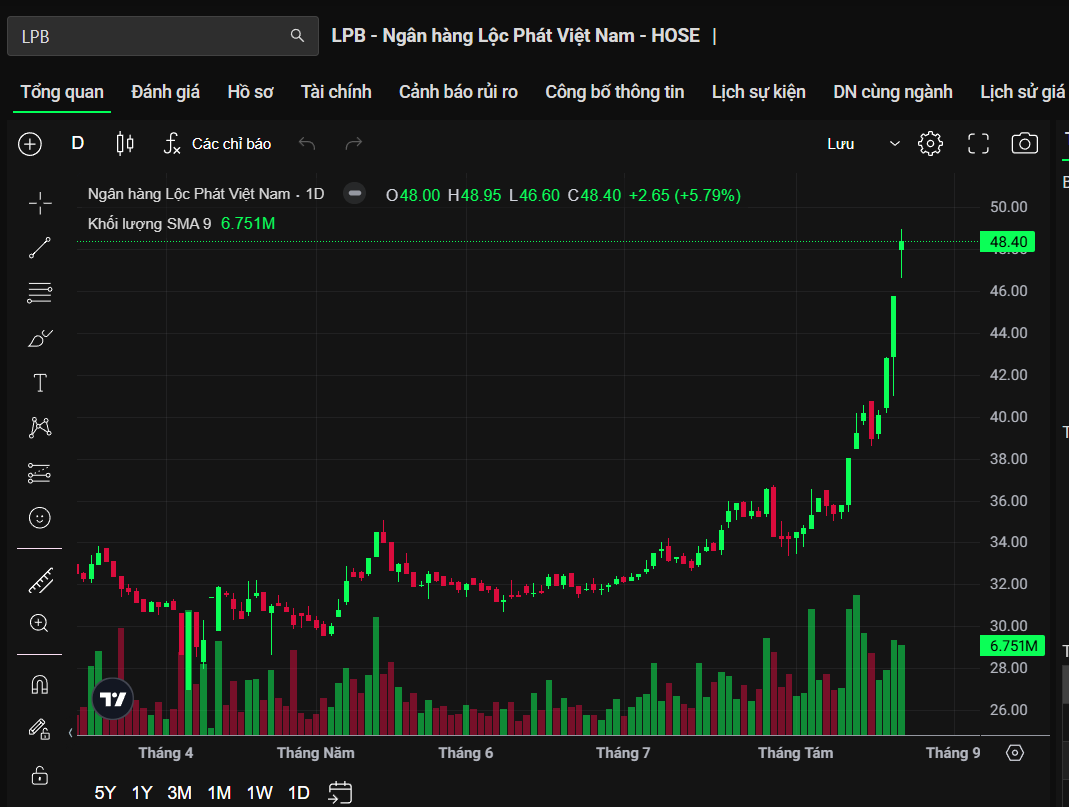The height and width of the screenshot is (807, 1069).
Task: Open time axis settings hexagon icon
Action: click(x=1015, y=753)
